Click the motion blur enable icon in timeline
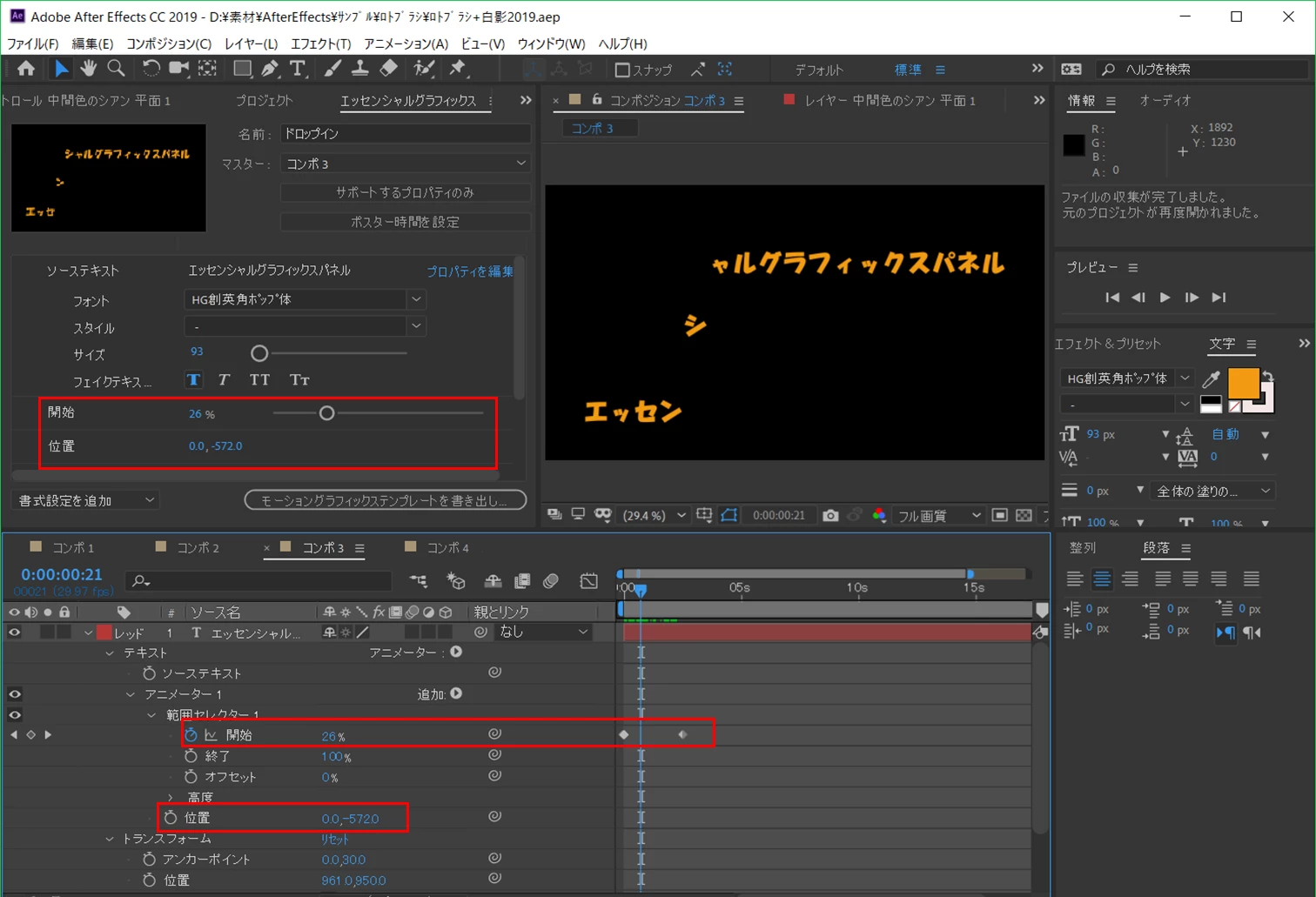 tap(551, 581)
